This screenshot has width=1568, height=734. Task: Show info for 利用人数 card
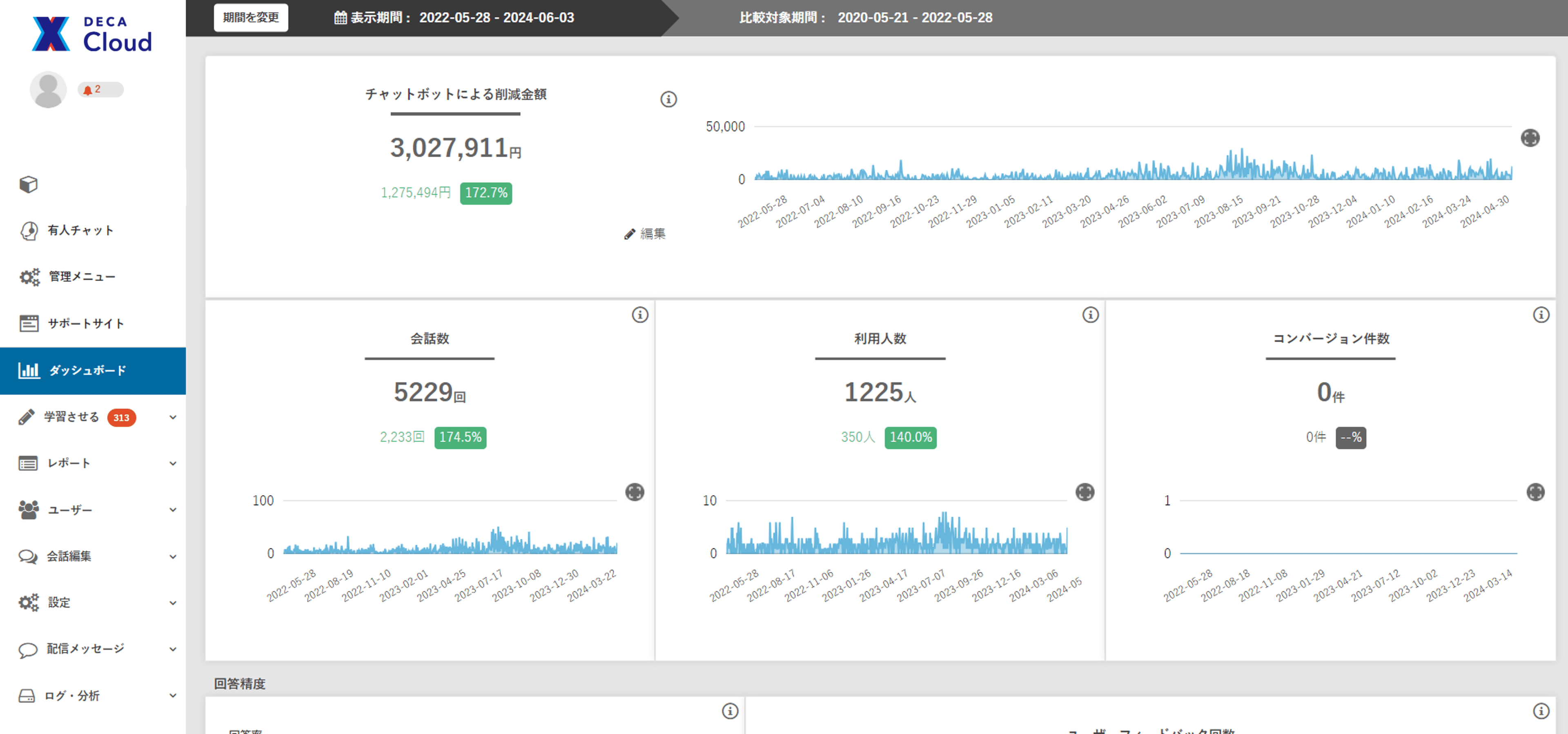(1090, 315)
